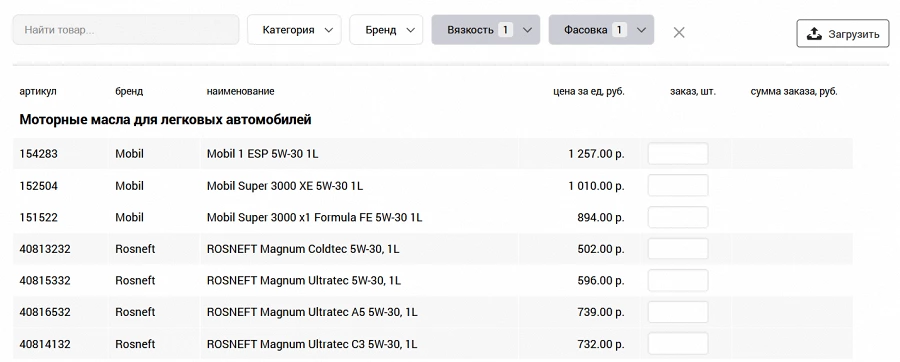Viewport: 900px width, 362px height.
Task: Click order field for Mobil Super 3000 x1 Formula FE
Action: (678, 217)
